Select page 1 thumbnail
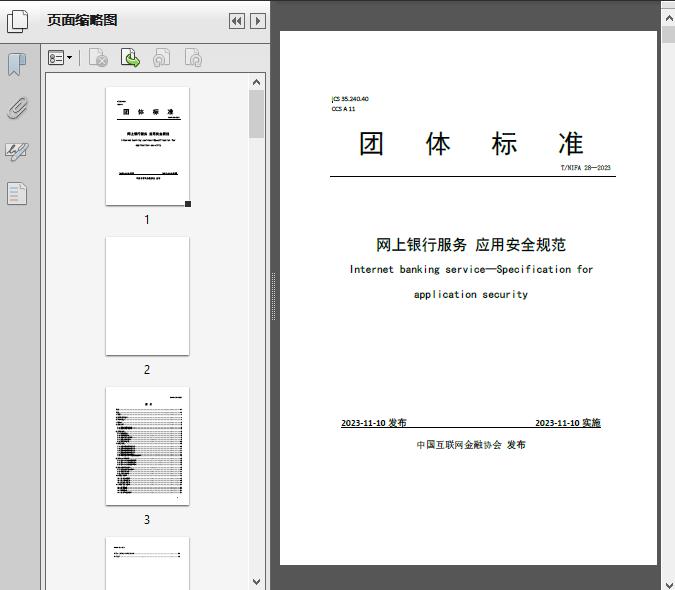The width and height of the screenshot is (675, 590). [x=147, y=146]
